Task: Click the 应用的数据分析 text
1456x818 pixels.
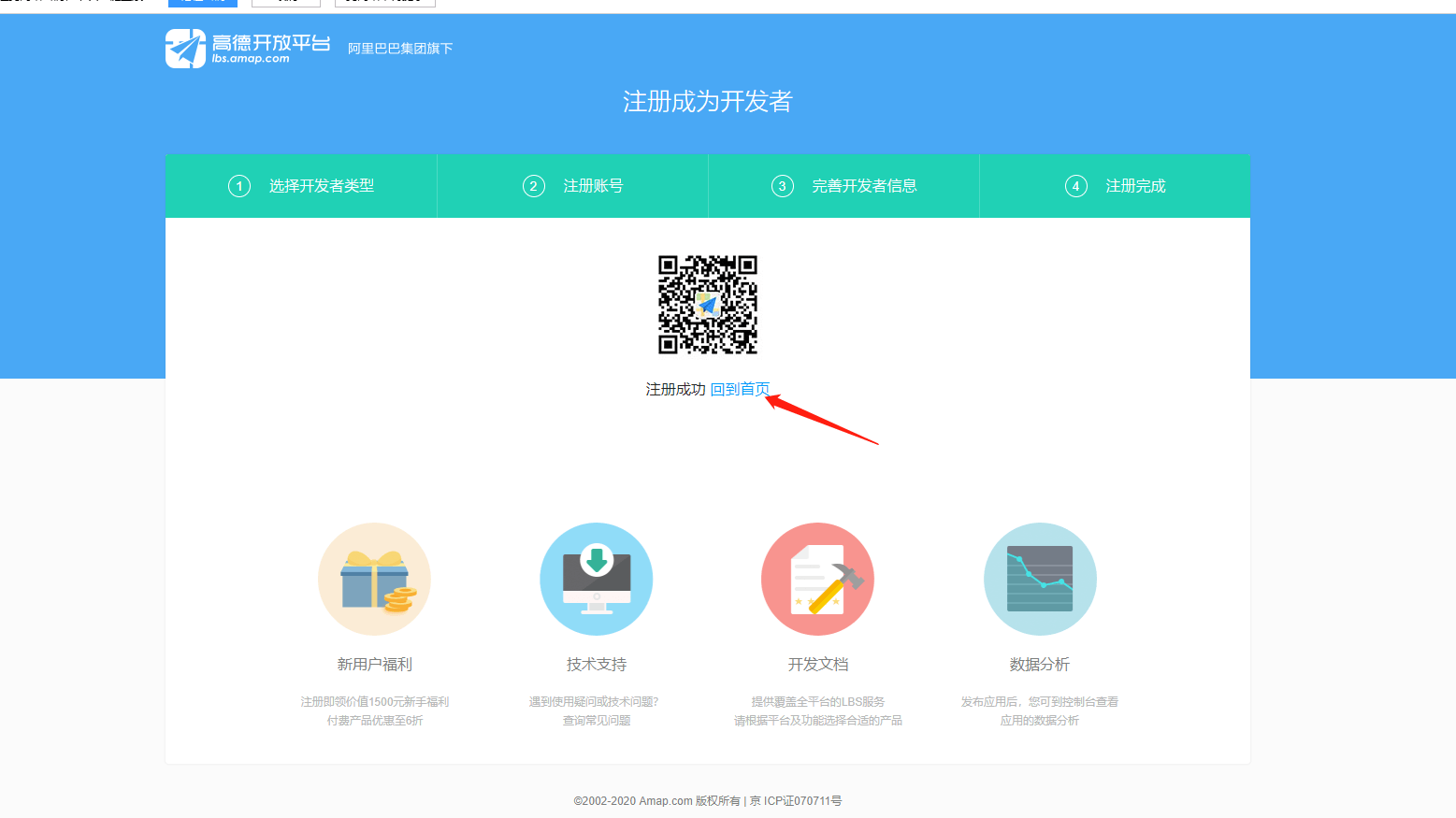Action: tap(1040, 720)
